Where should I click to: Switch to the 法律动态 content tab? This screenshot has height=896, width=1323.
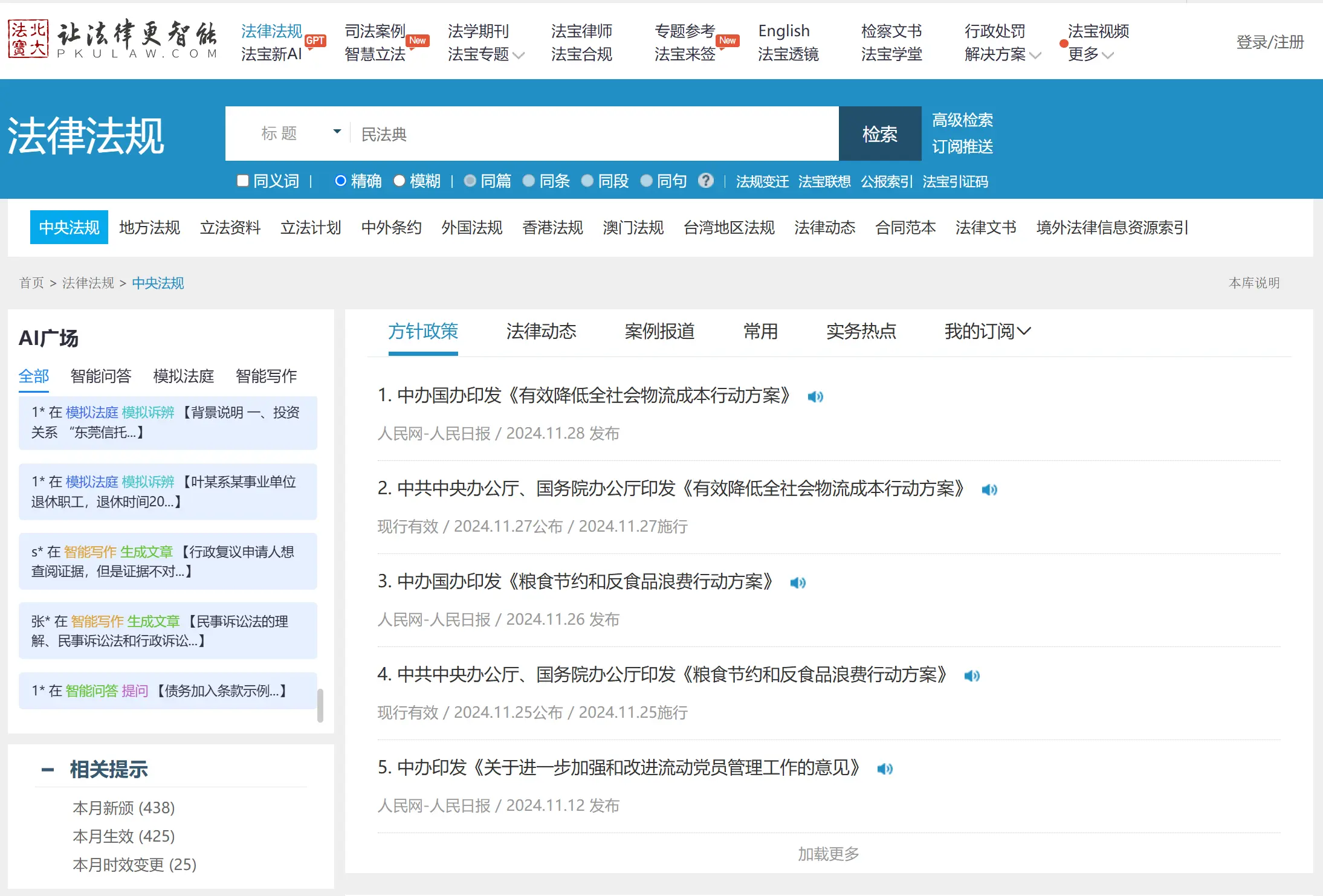click(541, 331)
